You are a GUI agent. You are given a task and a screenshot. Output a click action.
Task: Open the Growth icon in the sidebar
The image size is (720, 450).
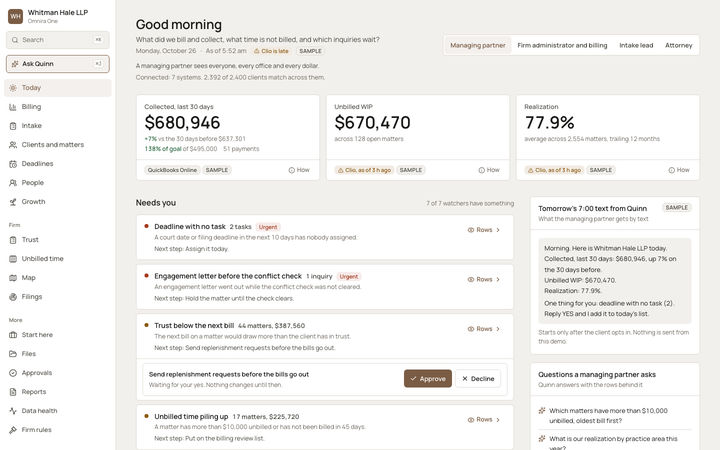(x=13, y=202)
